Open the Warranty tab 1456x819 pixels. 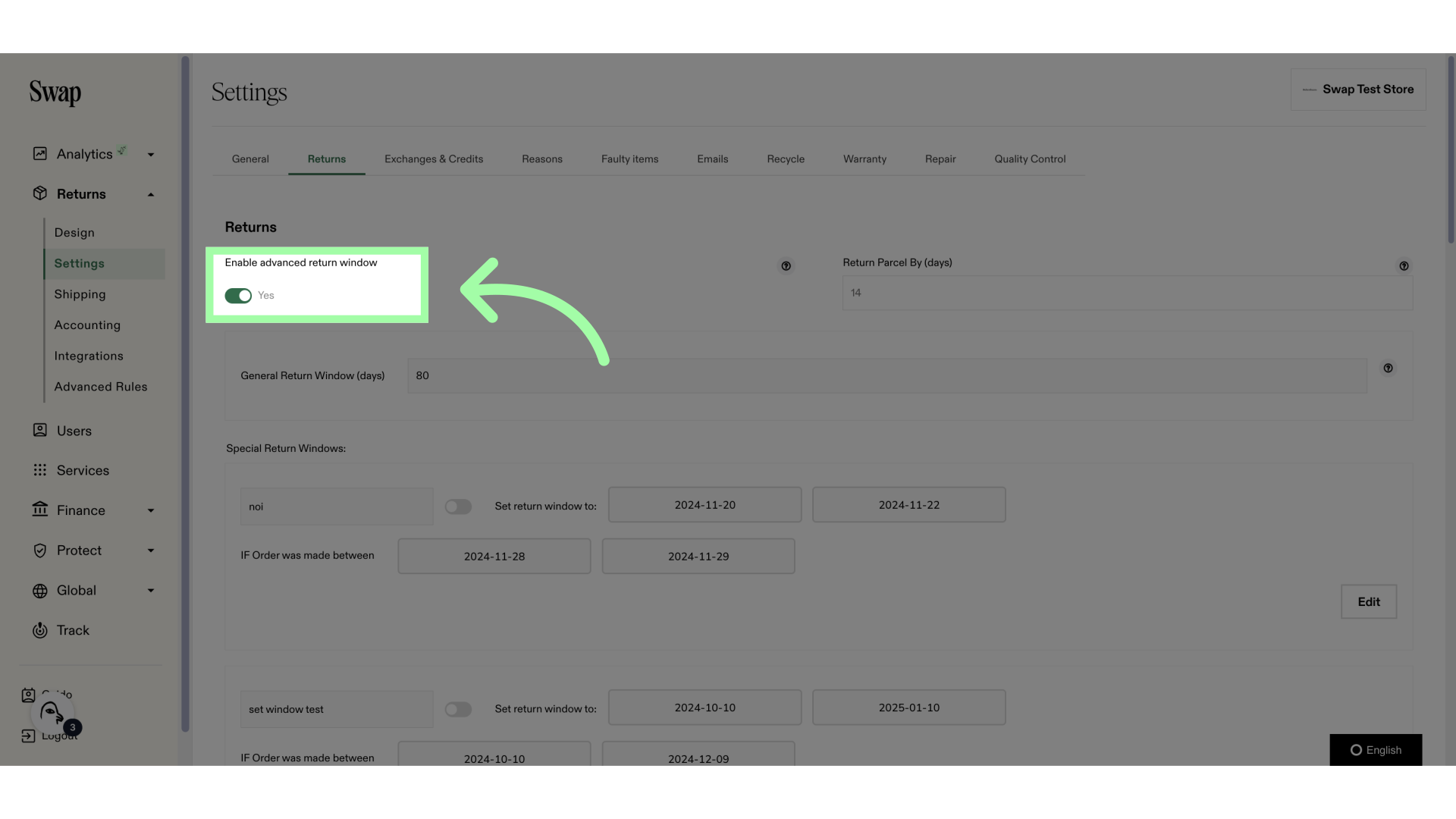pos(864,159)
